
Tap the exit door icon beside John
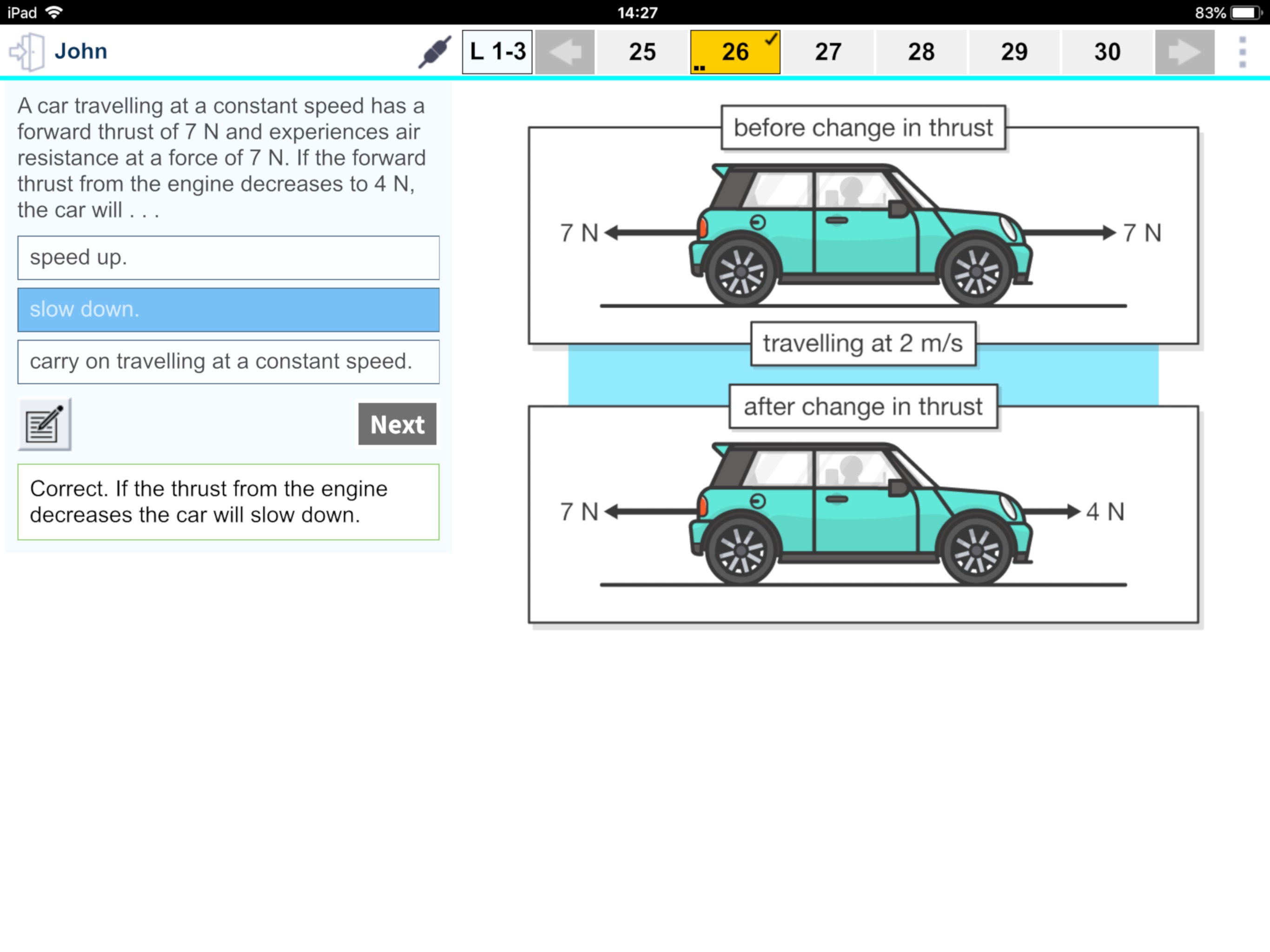coord(26,52)
